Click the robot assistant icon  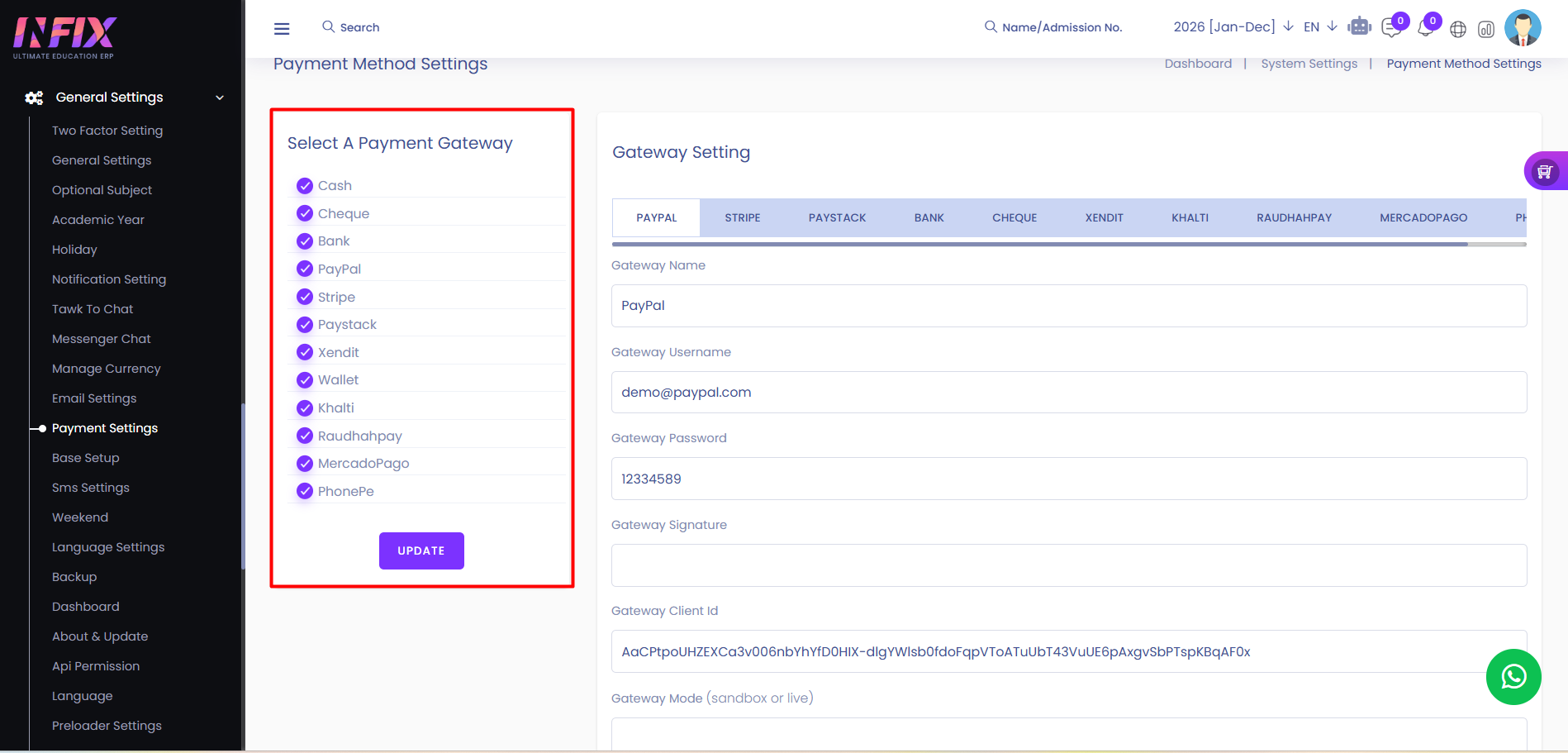click(x=1359, y=27)
